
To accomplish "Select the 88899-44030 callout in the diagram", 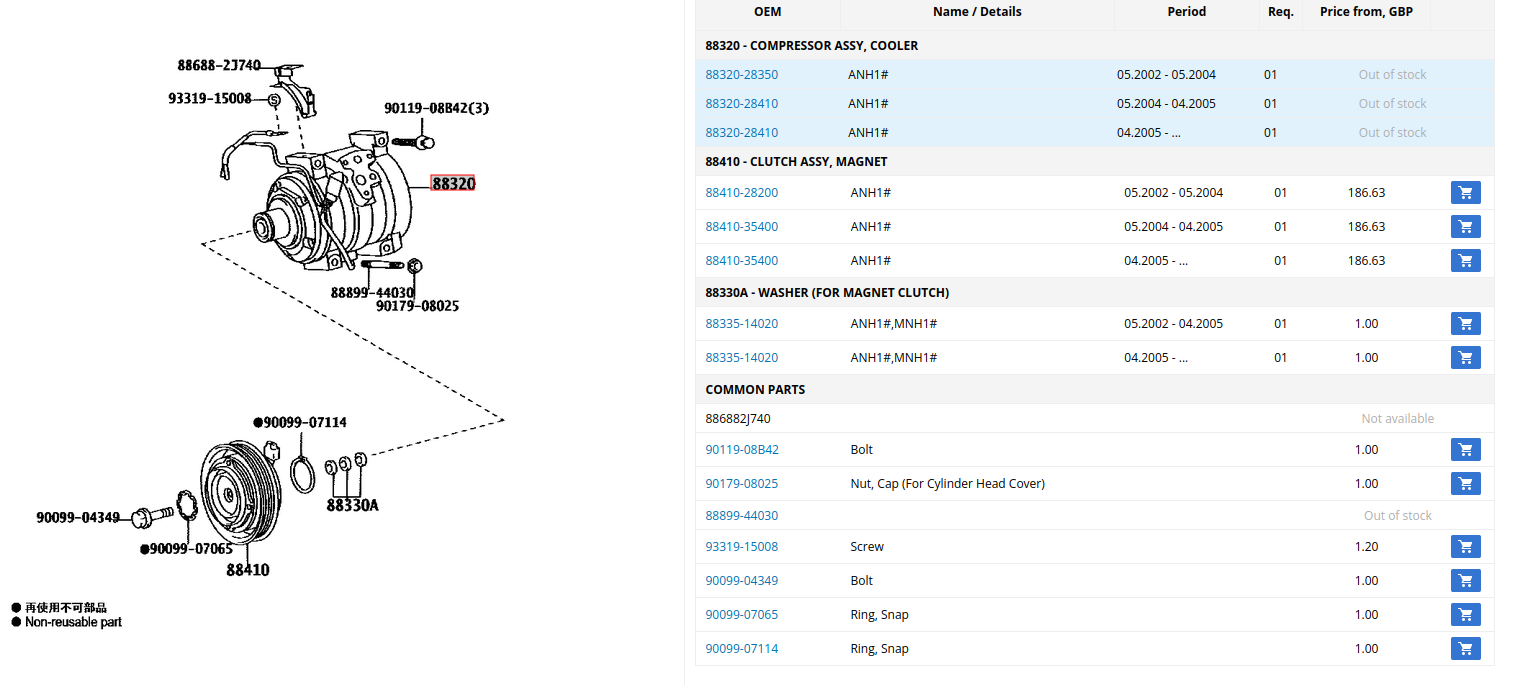I will tap(372, 293).
